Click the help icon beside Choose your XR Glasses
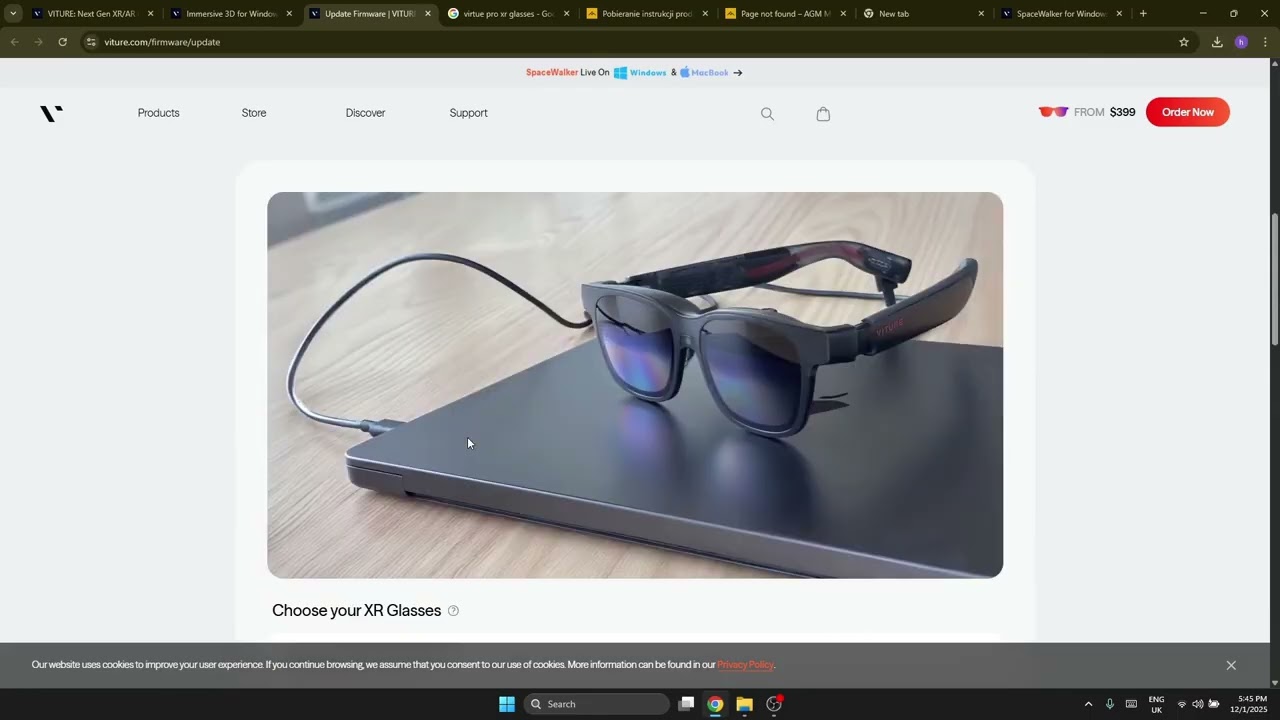 (453, 611)
